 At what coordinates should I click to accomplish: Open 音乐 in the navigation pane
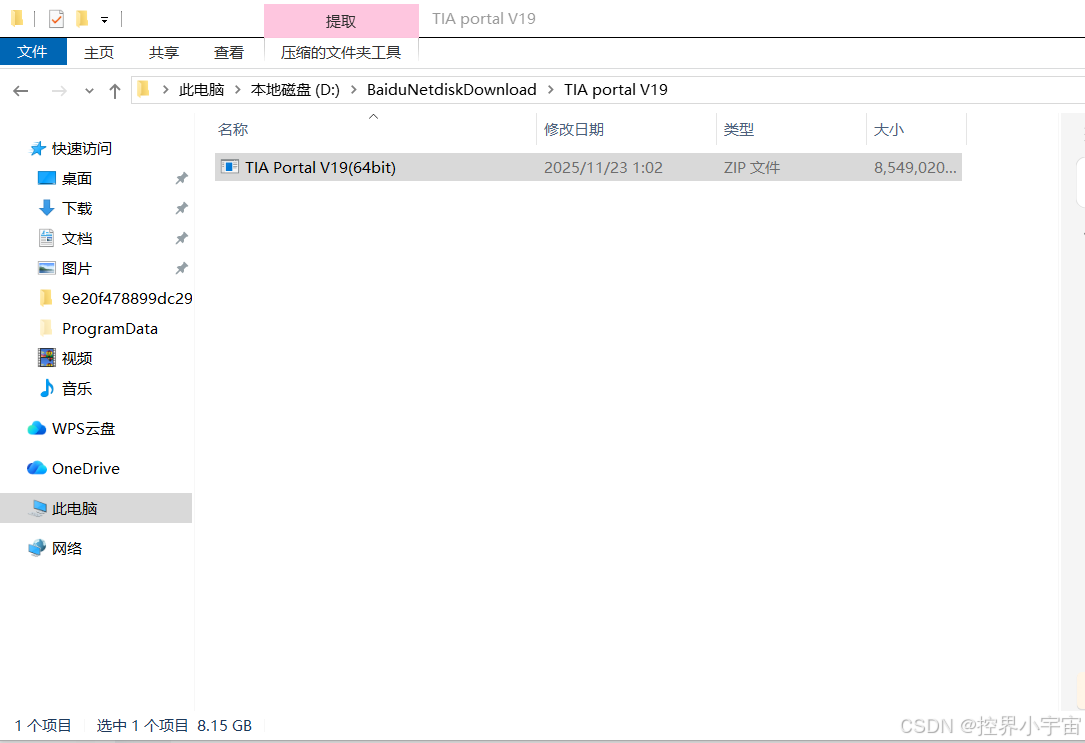(x=77, y=389)
